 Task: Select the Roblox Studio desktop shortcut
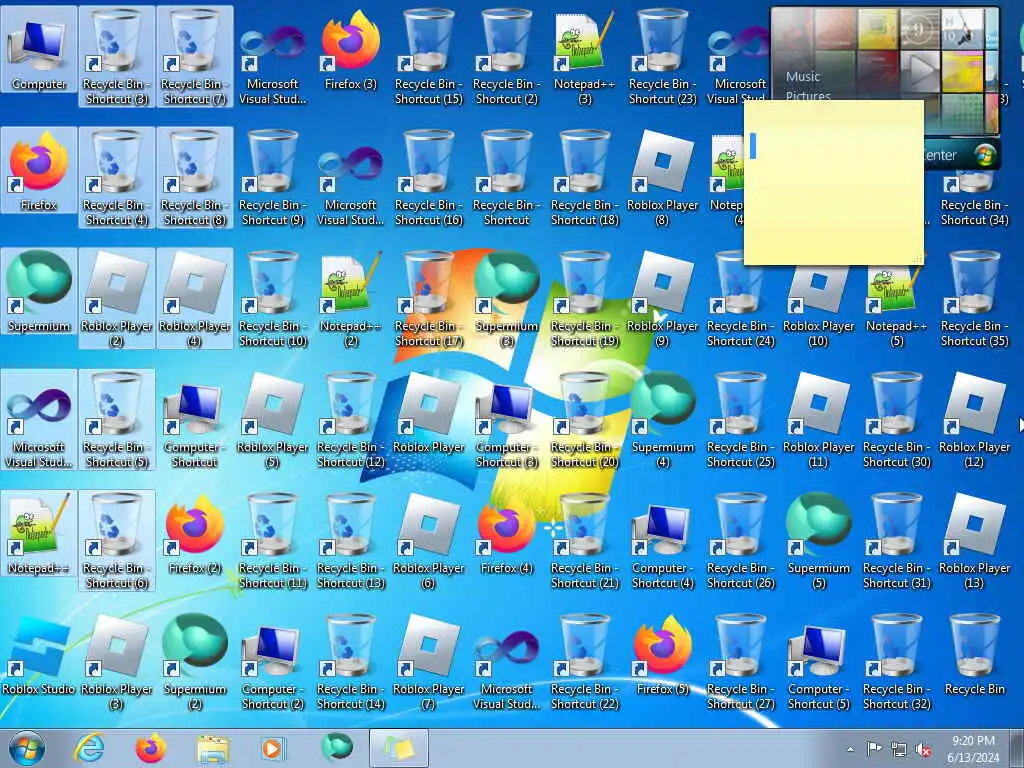click(39, 656)
